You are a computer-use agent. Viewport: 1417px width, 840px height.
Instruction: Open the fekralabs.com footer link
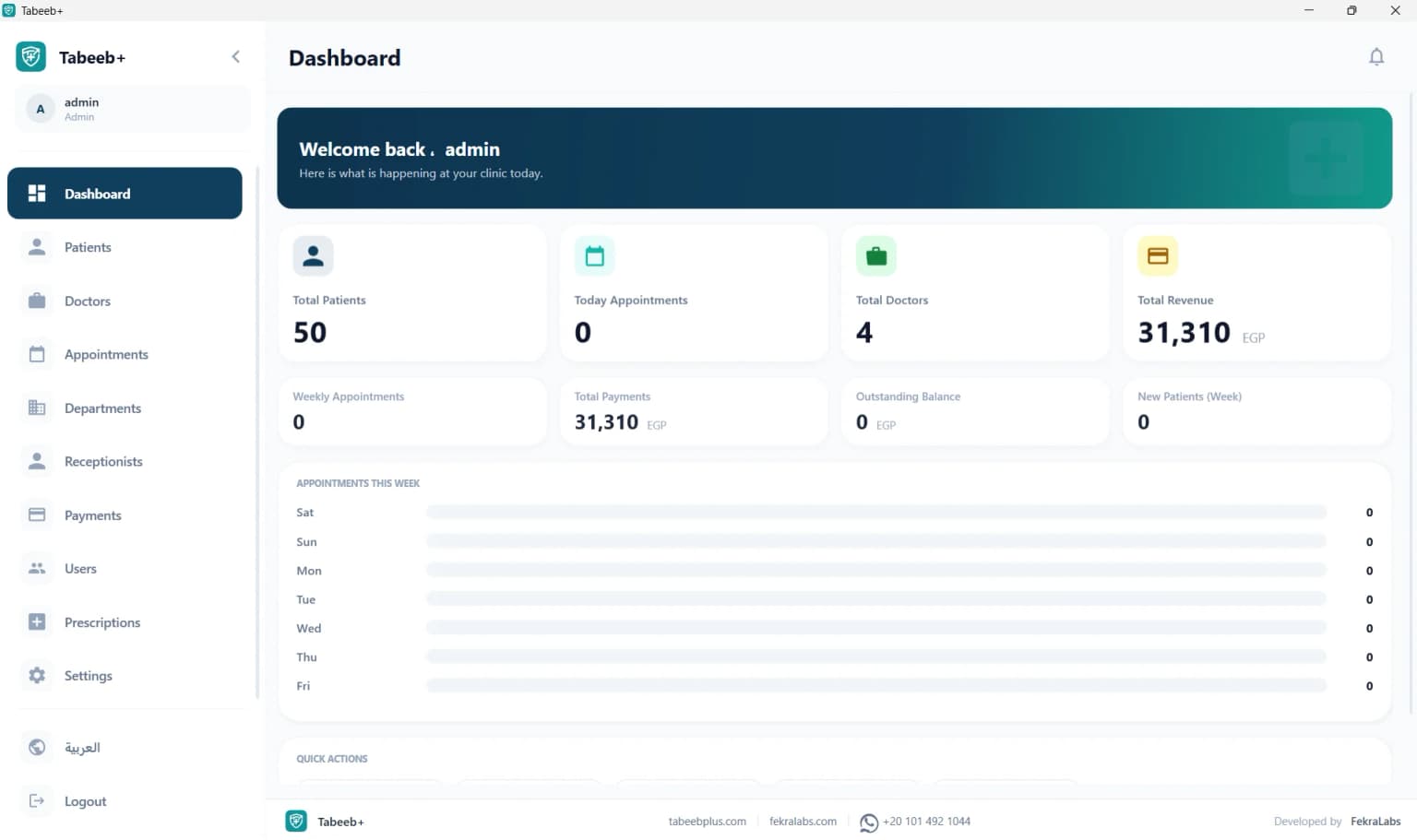point(803,821)
